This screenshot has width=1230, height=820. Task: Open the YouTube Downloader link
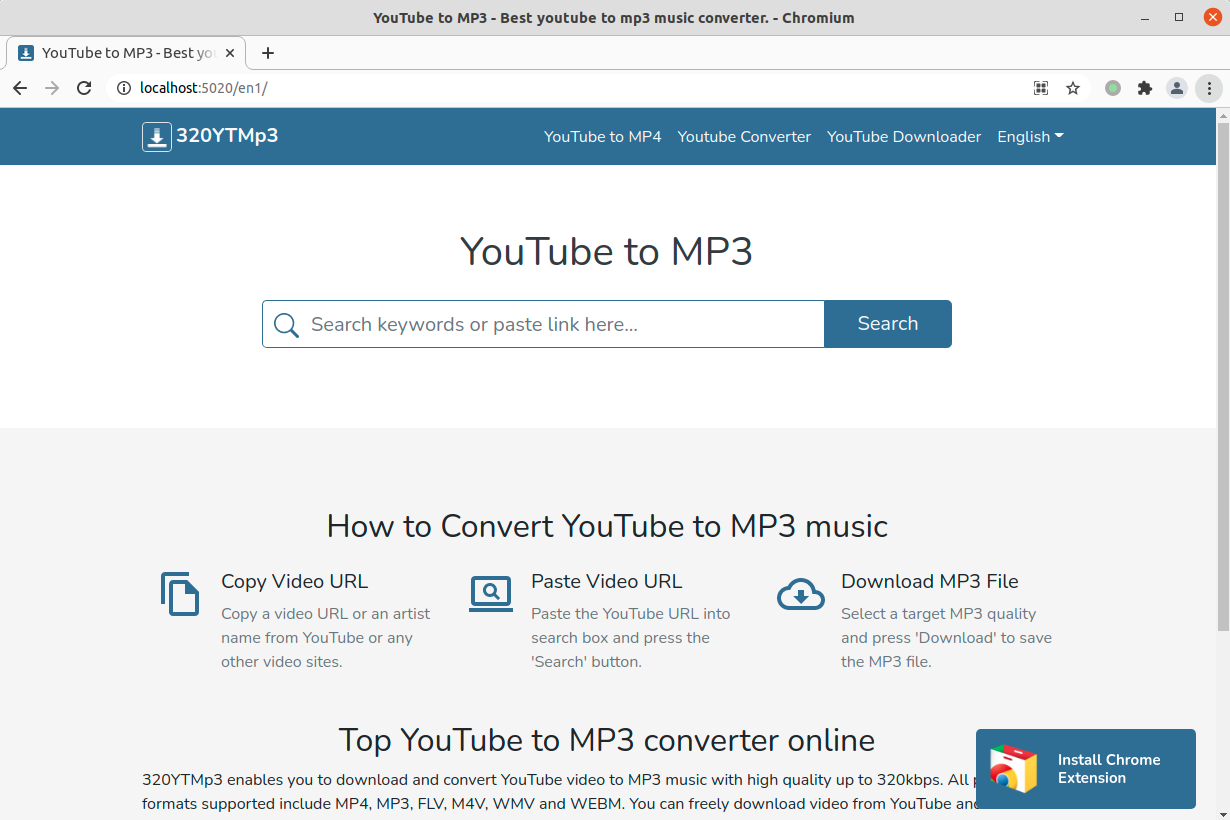pos(903,136)
